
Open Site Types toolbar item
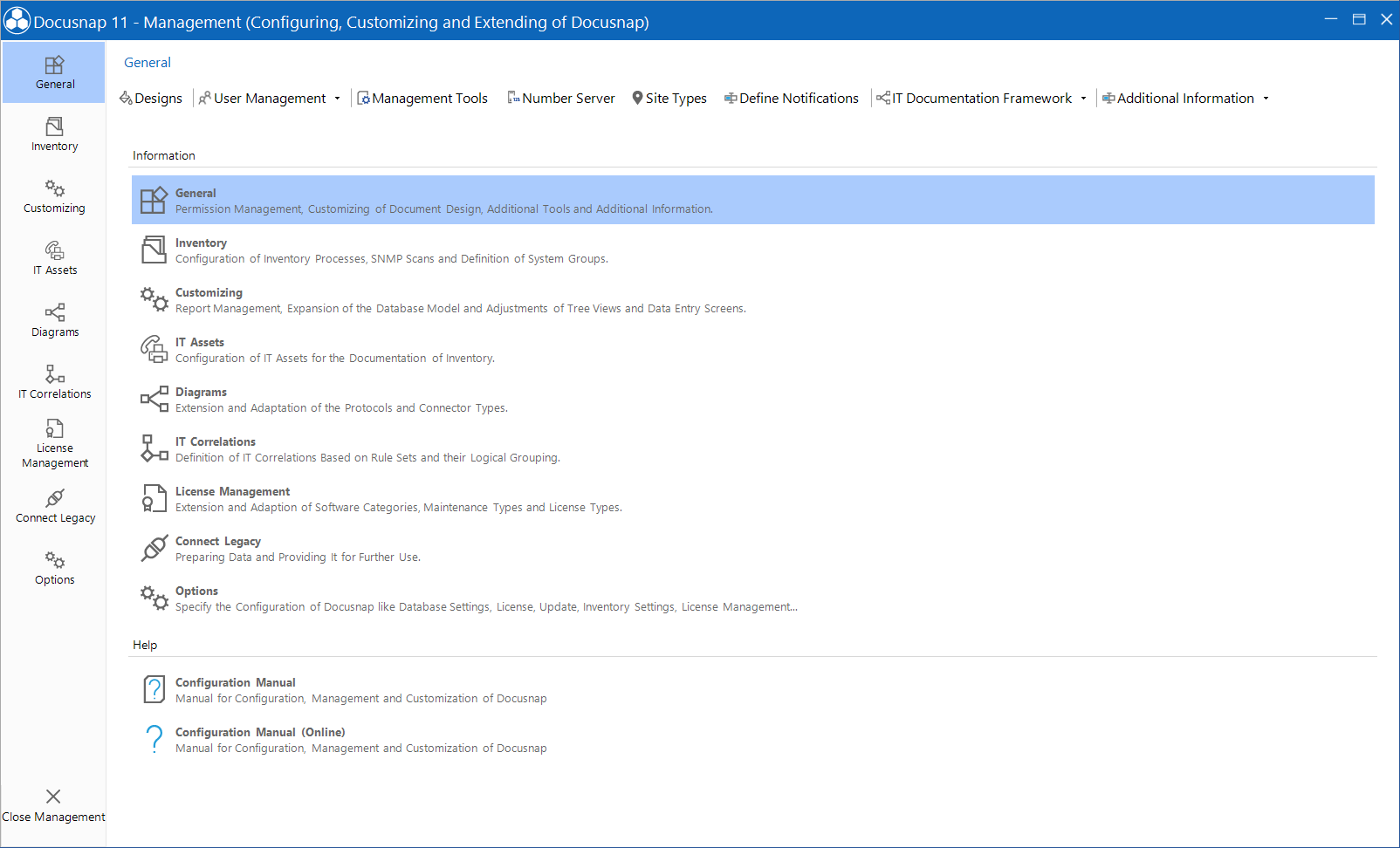pyautogui.click(x=669, y=99)
